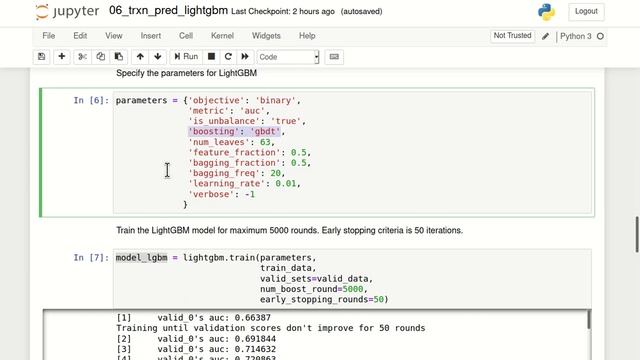Open the Help menu

[x=307, y=36]
